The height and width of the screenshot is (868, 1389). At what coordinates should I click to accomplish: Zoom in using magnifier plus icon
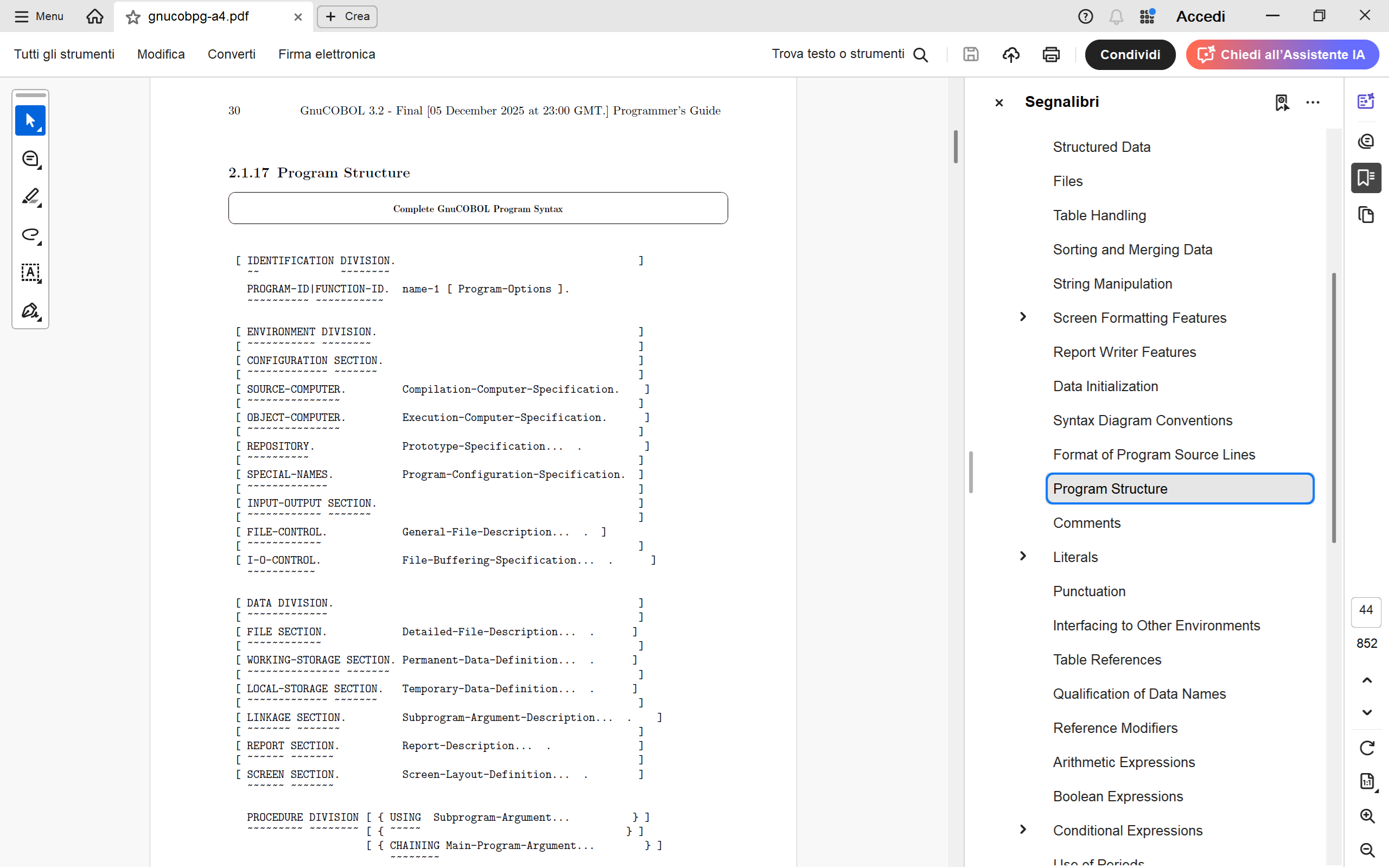point(1367,816)
